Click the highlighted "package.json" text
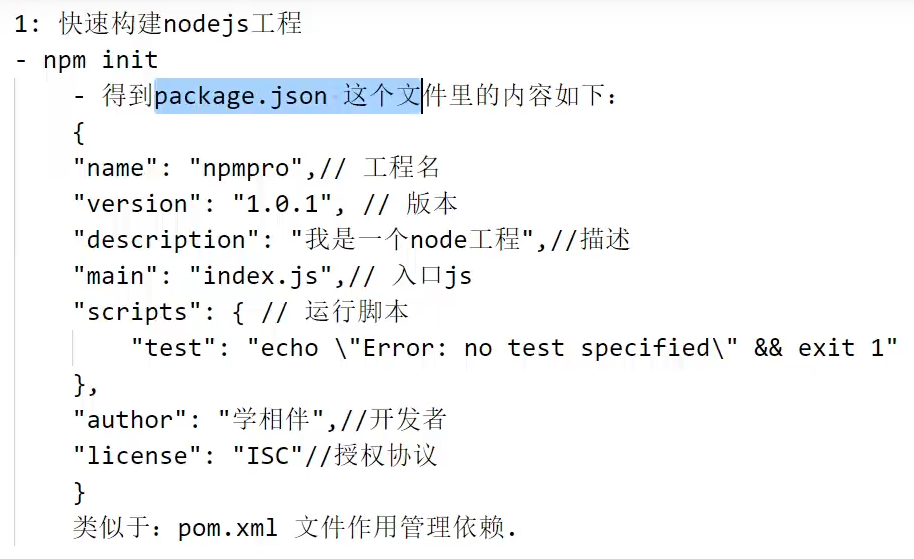 tap(240, 96)
